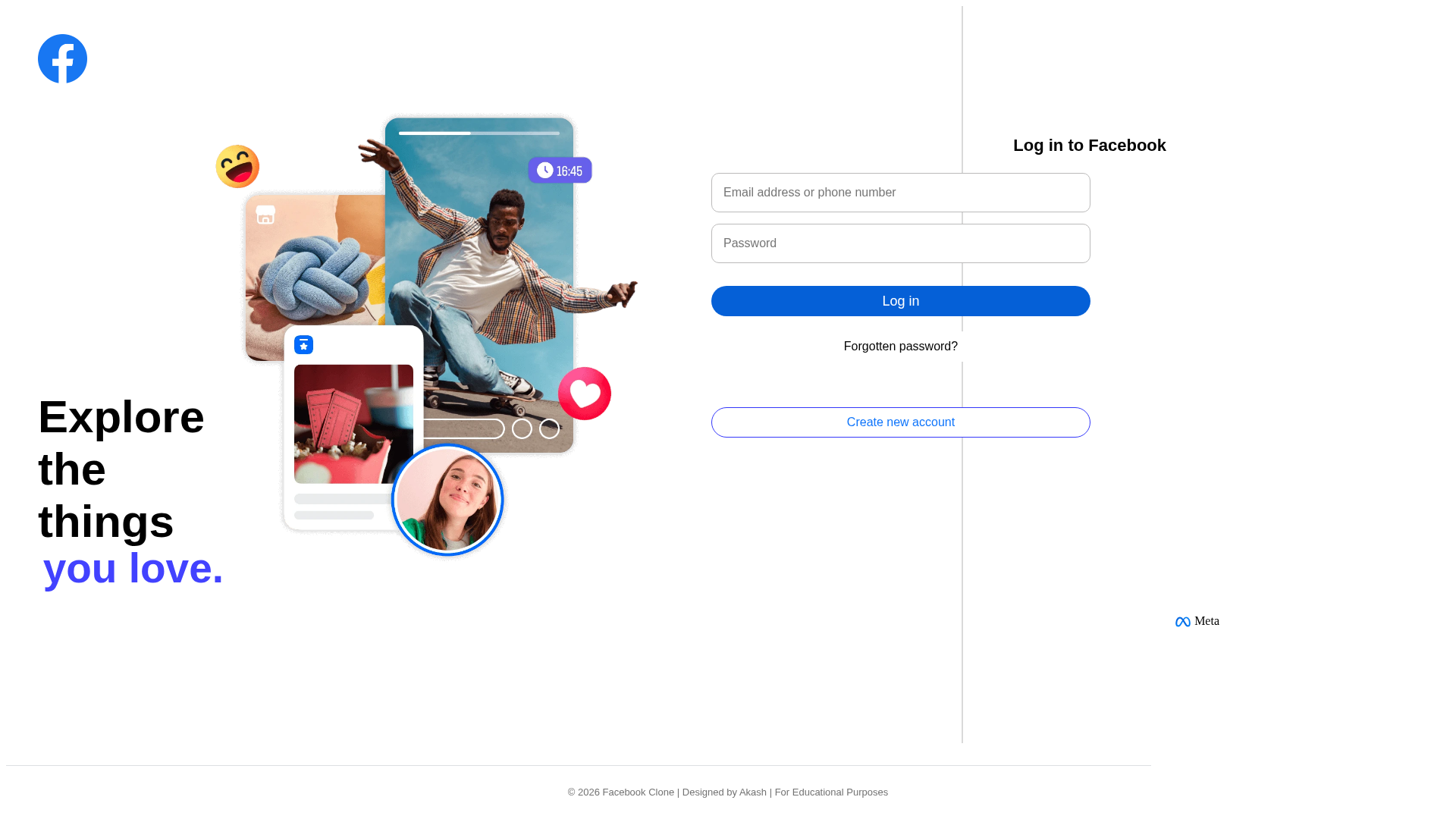Screen dimensions: 1456x819
Task: Click the Meta logo
Action: coord(1197,621)
